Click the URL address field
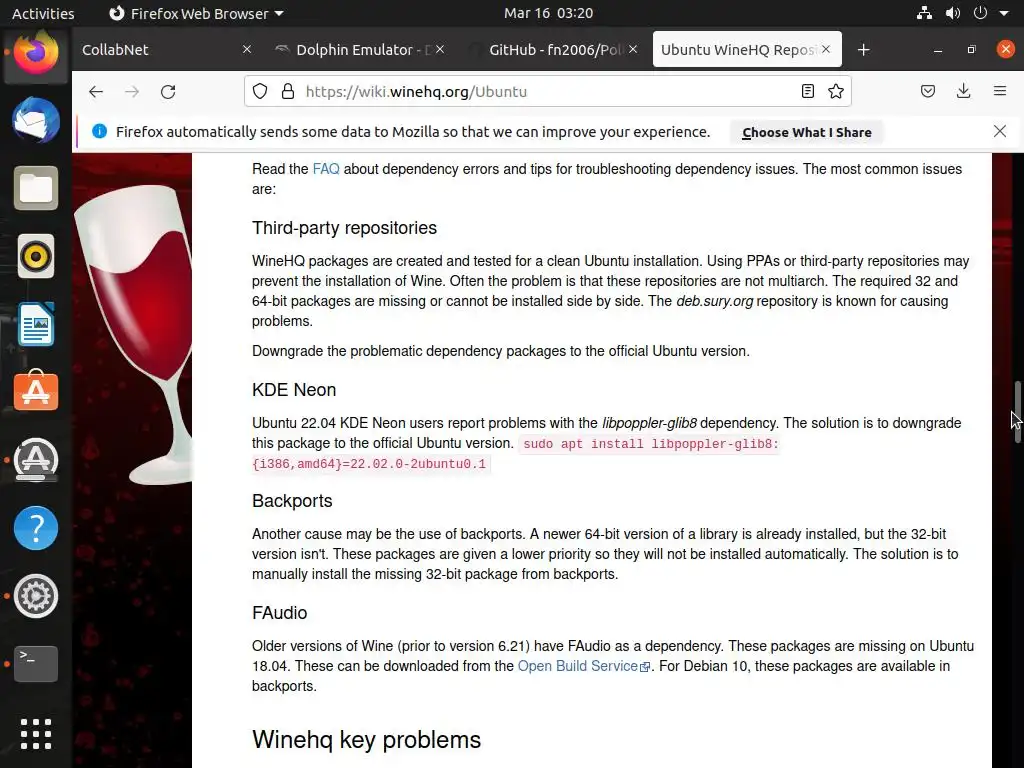 coord(549,91)
